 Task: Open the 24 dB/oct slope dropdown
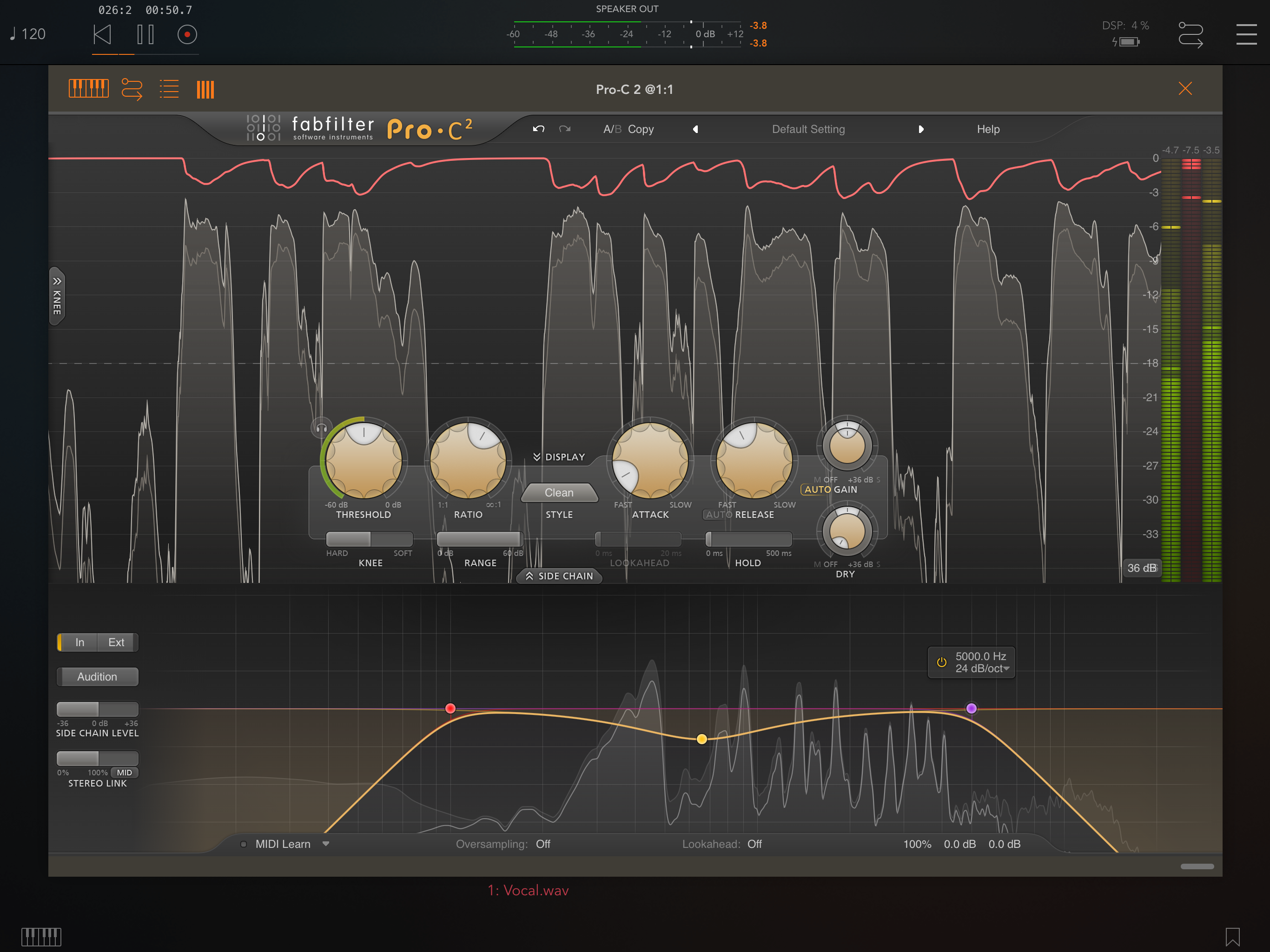pyautogui.click(x=982, y=669)
